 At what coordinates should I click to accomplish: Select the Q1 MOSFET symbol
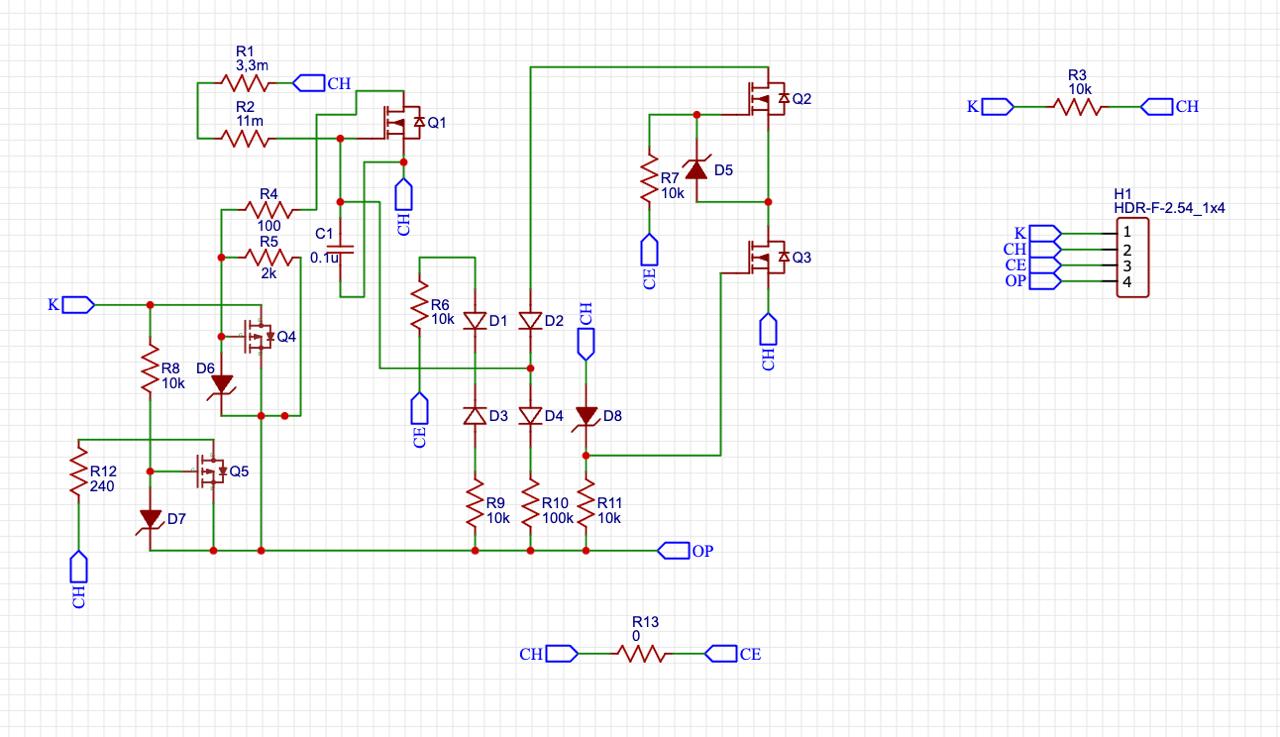(402, 123)
